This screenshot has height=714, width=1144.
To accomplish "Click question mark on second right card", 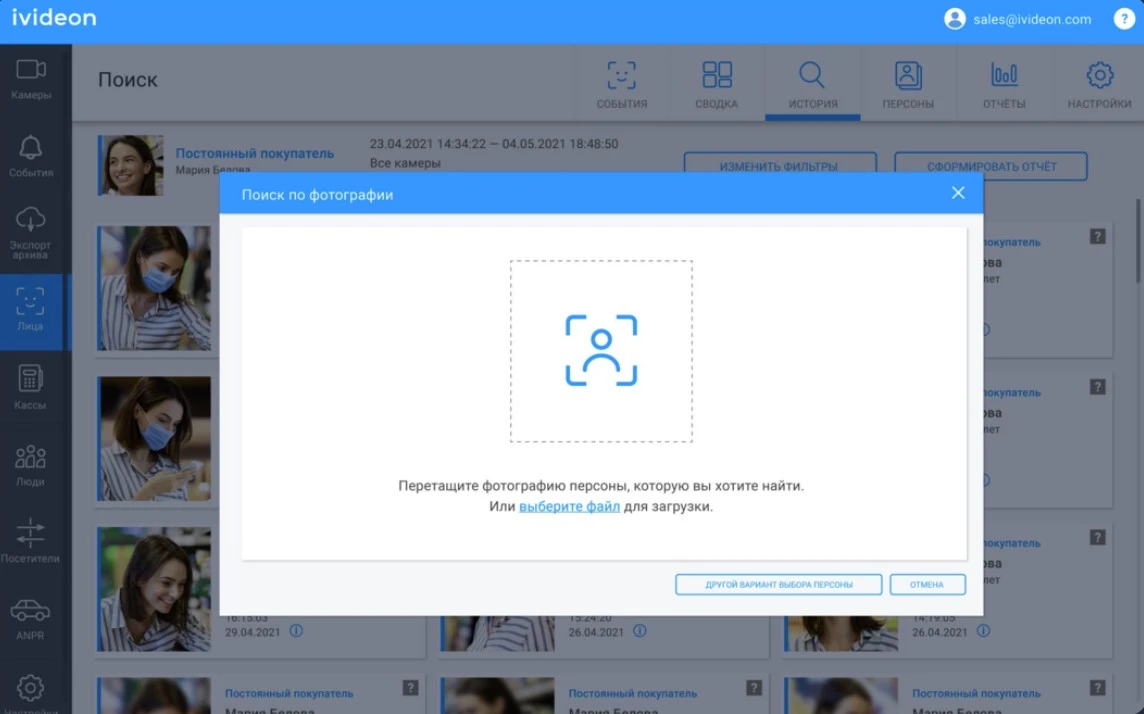I will click(x=1097, y=387).
